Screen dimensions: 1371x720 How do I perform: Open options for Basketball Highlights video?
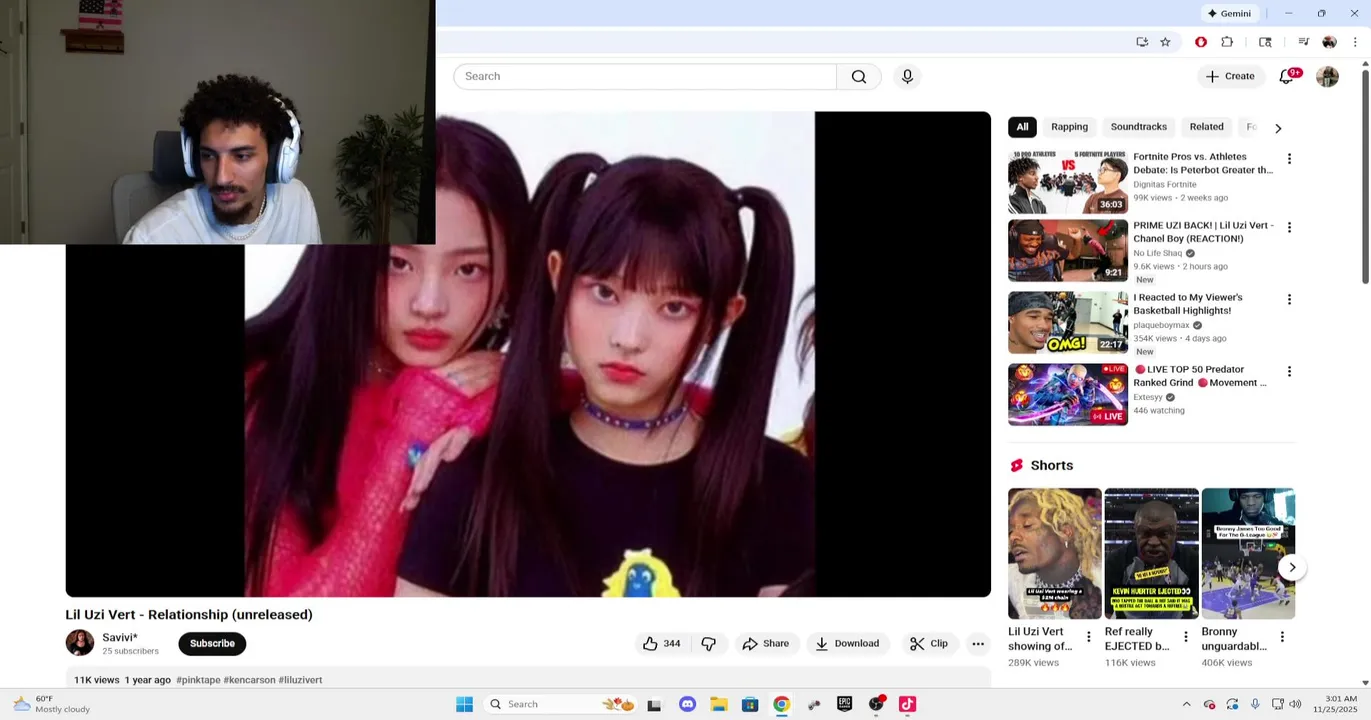(1289, 300)
